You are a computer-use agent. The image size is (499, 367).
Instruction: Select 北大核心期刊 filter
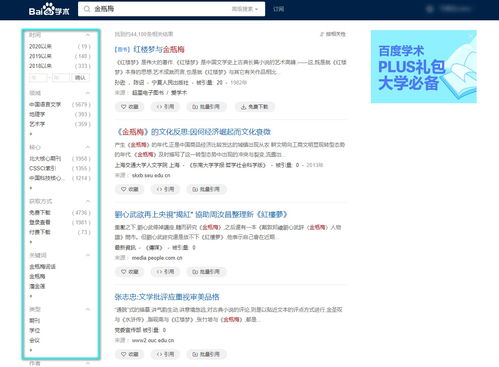[x=45, y=159]
